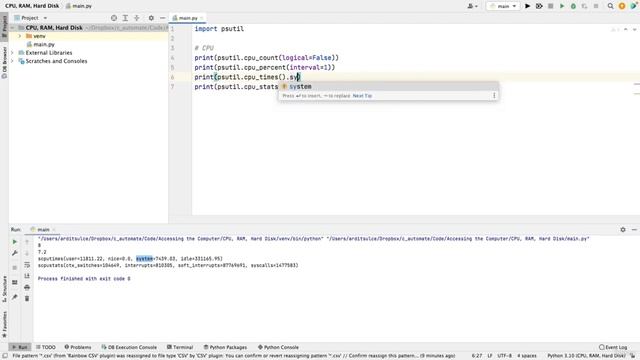Click the Run panel layout icon

coord(15,282)
